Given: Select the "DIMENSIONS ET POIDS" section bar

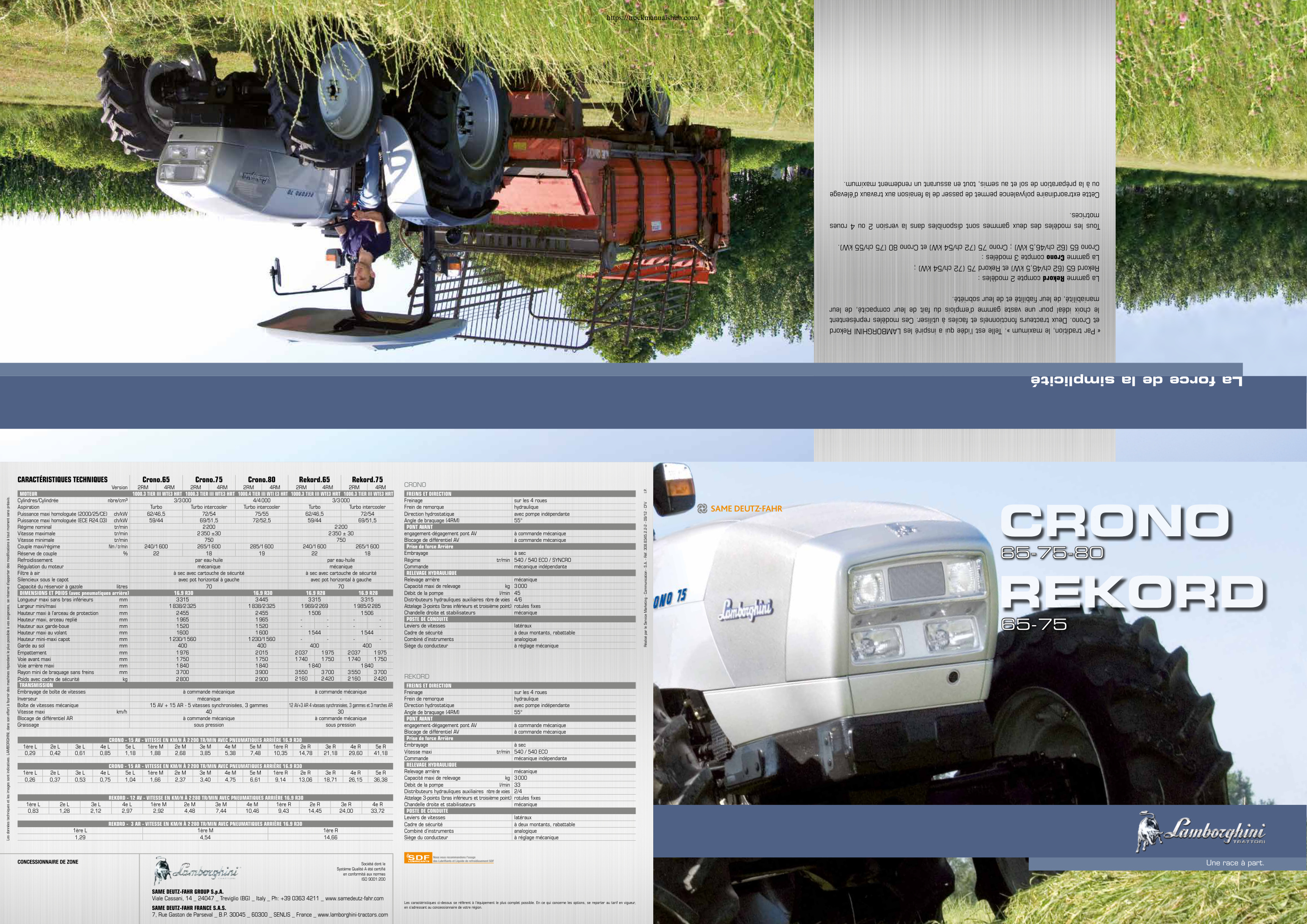Looking at the screenshot, I should pyautogui.click(x=205, y=593).
